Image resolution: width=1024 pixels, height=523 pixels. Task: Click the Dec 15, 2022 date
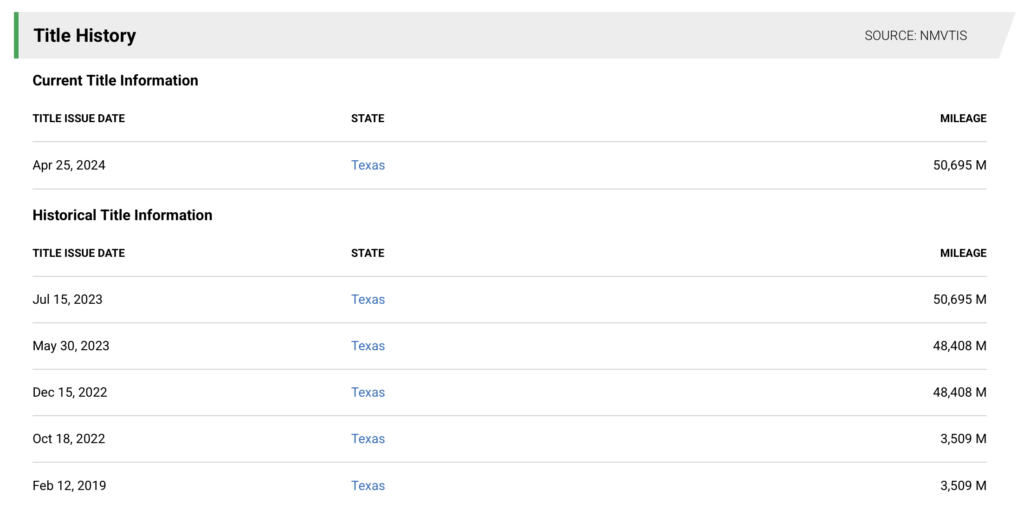(x=69, y=392)
